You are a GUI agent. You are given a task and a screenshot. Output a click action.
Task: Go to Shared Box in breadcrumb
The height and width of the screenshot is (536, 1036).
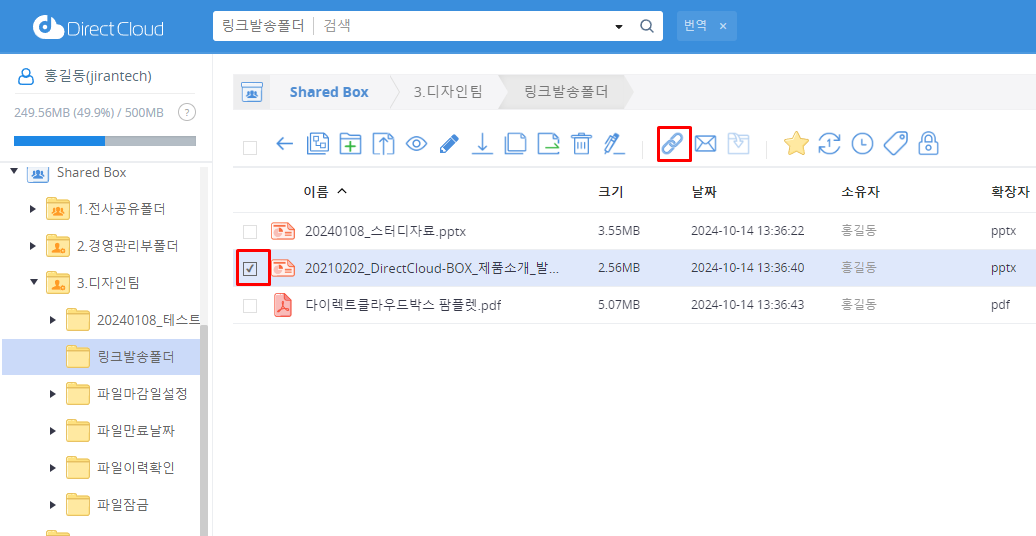tap(328, 92)
